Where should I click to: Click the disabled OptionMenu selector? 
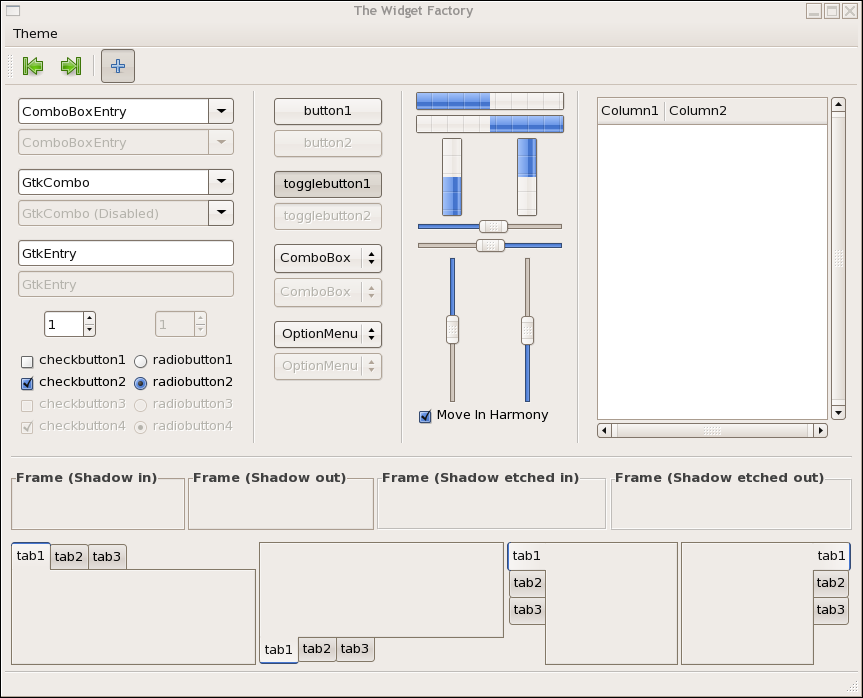tap(328, 366)
